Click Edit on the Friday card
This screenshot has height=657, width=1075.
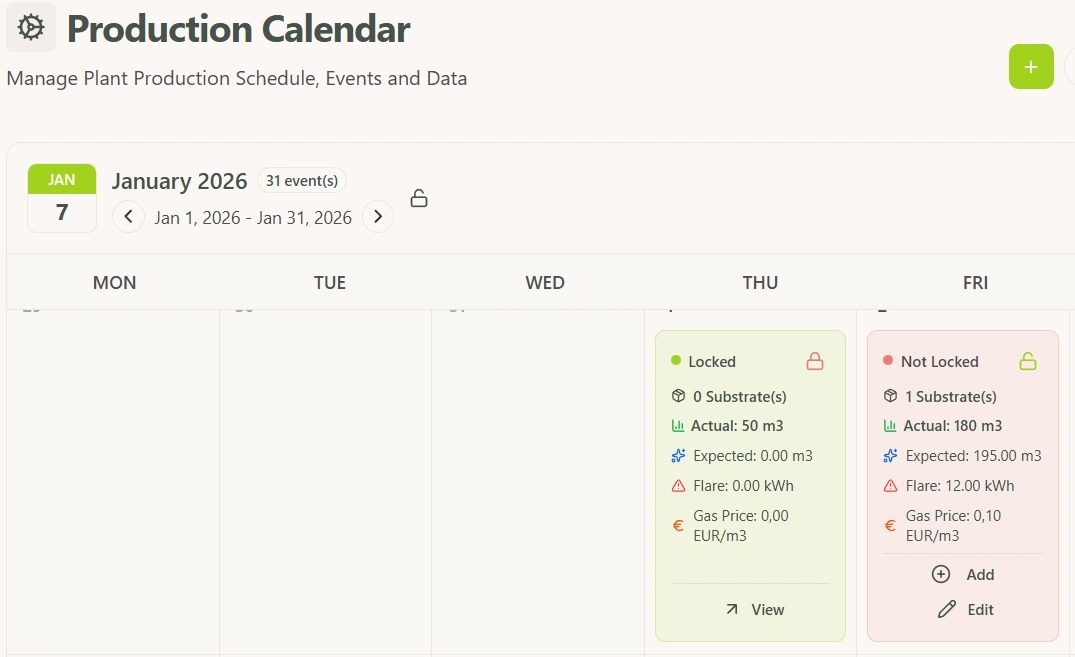pyautogui.click(x=965, y=609)
